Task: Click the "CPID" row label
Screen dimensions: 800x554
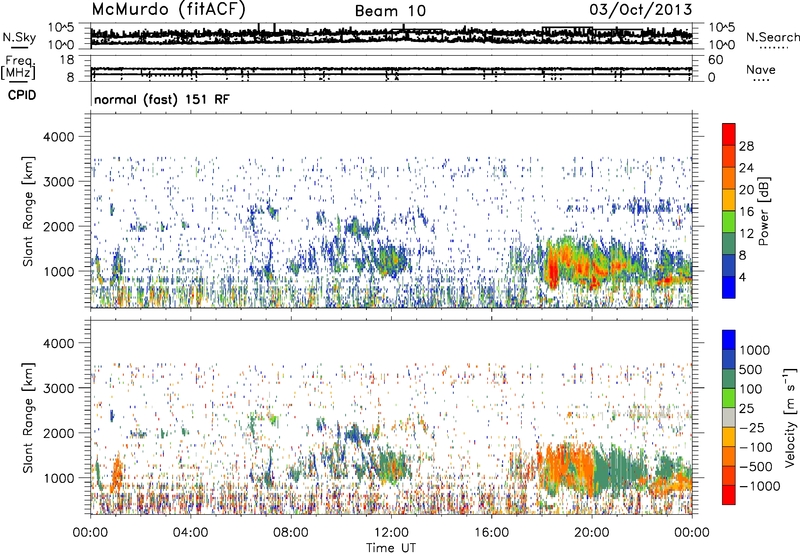Action: (x=22, y=95)
